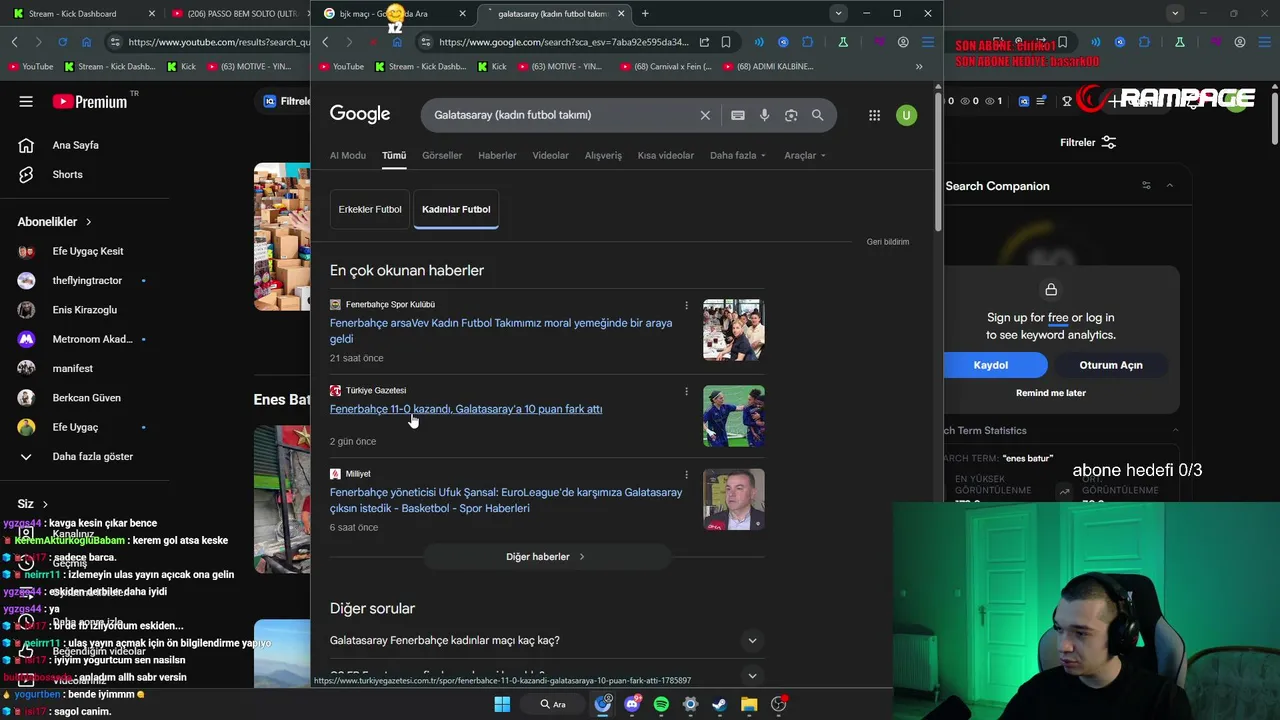Open Shorts in YouTube sidebar
This screenshot has height=720, width=1280.
pos(67,174)
